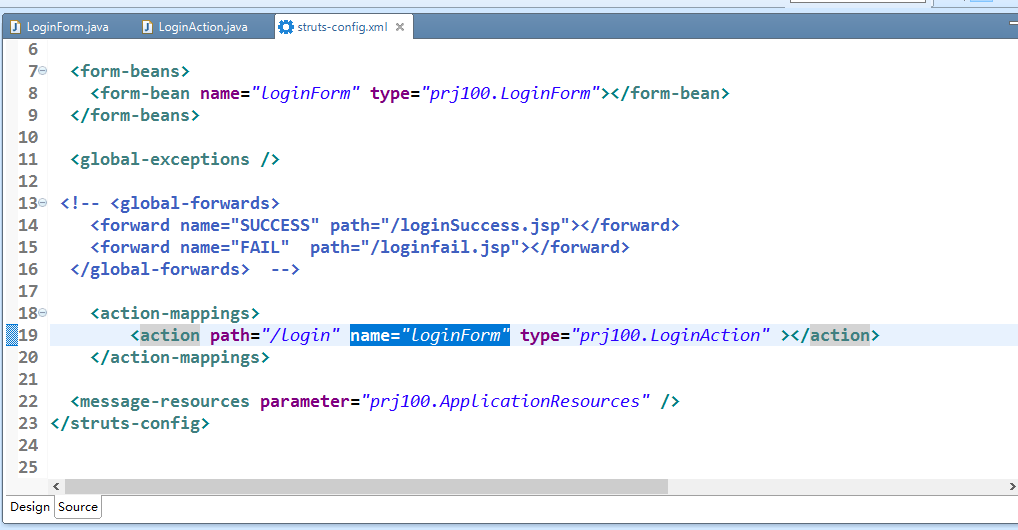
Task: Open the Design view tab
Action: point(30,507)
